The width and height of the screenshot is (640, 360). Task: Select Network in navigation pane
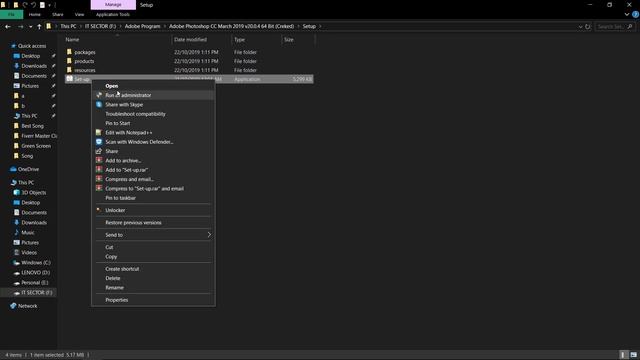[x=27, y=306]
